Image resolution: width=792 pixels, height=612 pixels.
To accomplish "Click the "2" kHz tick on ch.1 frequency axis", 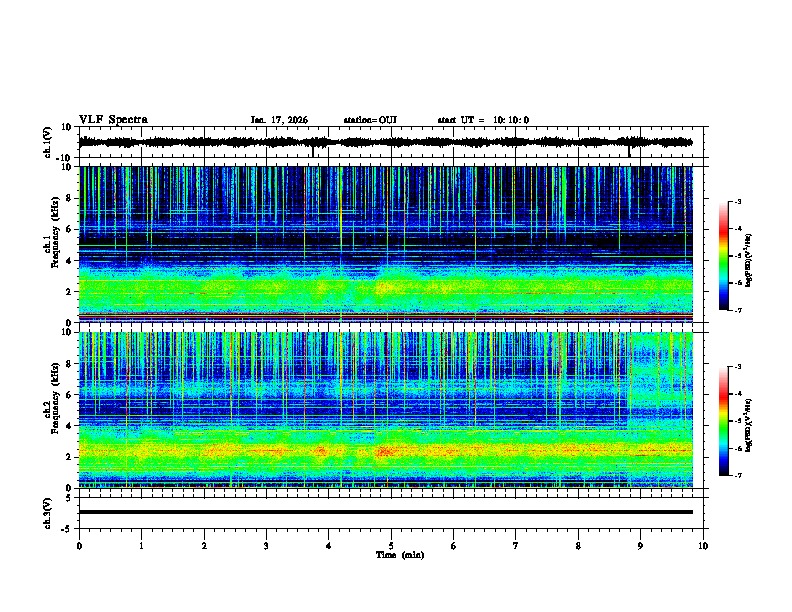I will pos(70,292).
